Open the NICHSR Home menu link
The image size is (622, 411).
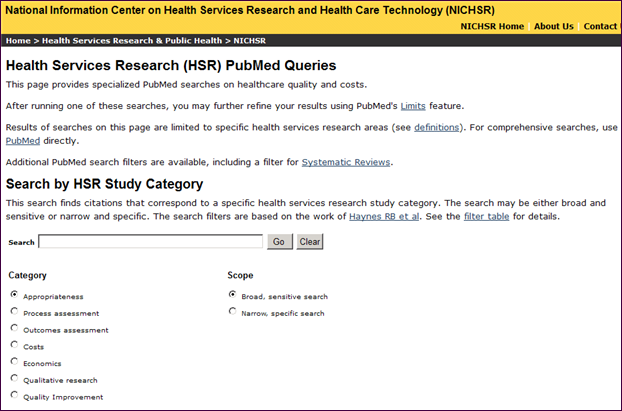click(x=492, y=26)
